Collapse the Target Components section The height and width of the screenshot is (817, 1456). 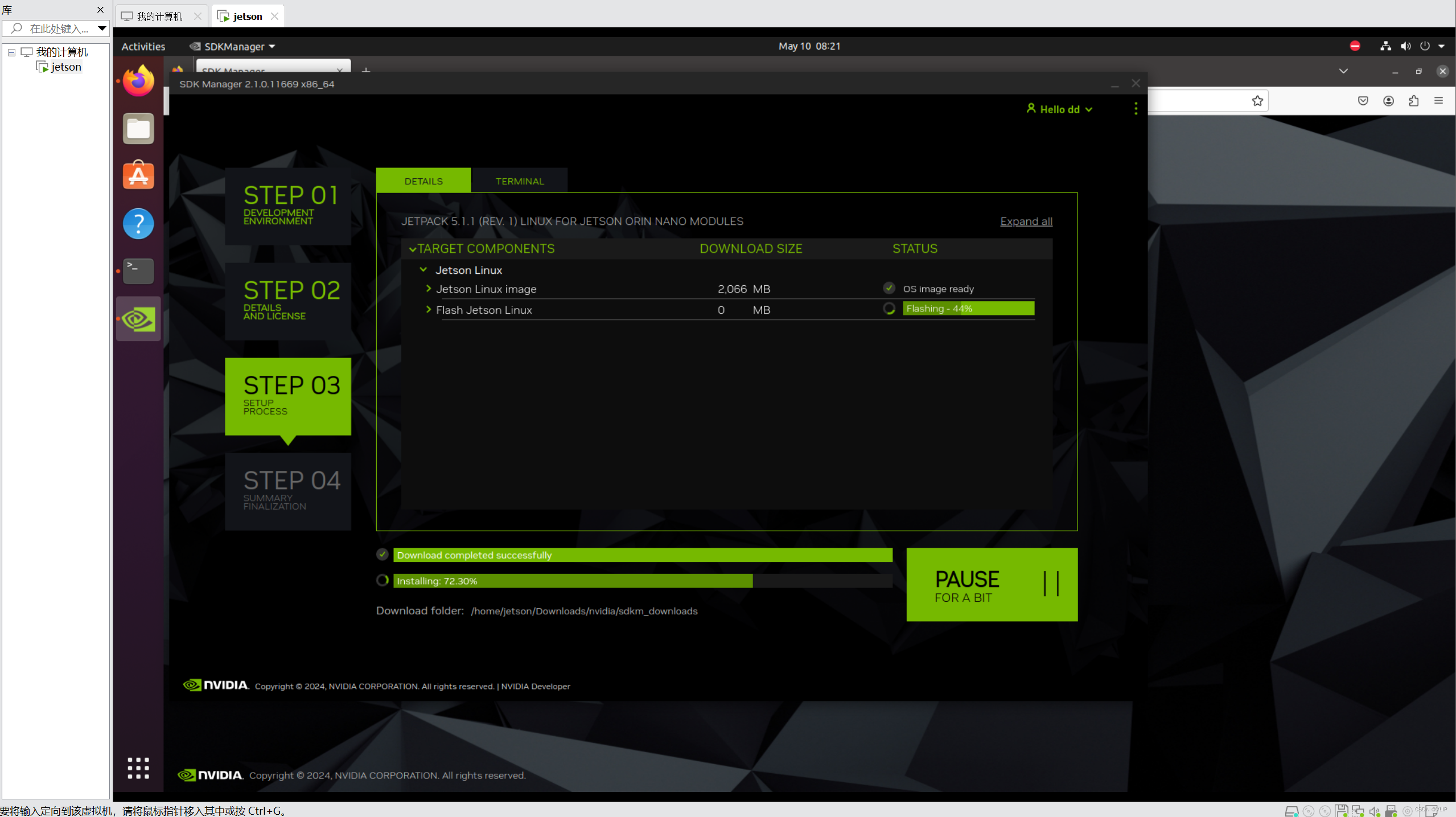pyautogui.click(x=413, y=249)
